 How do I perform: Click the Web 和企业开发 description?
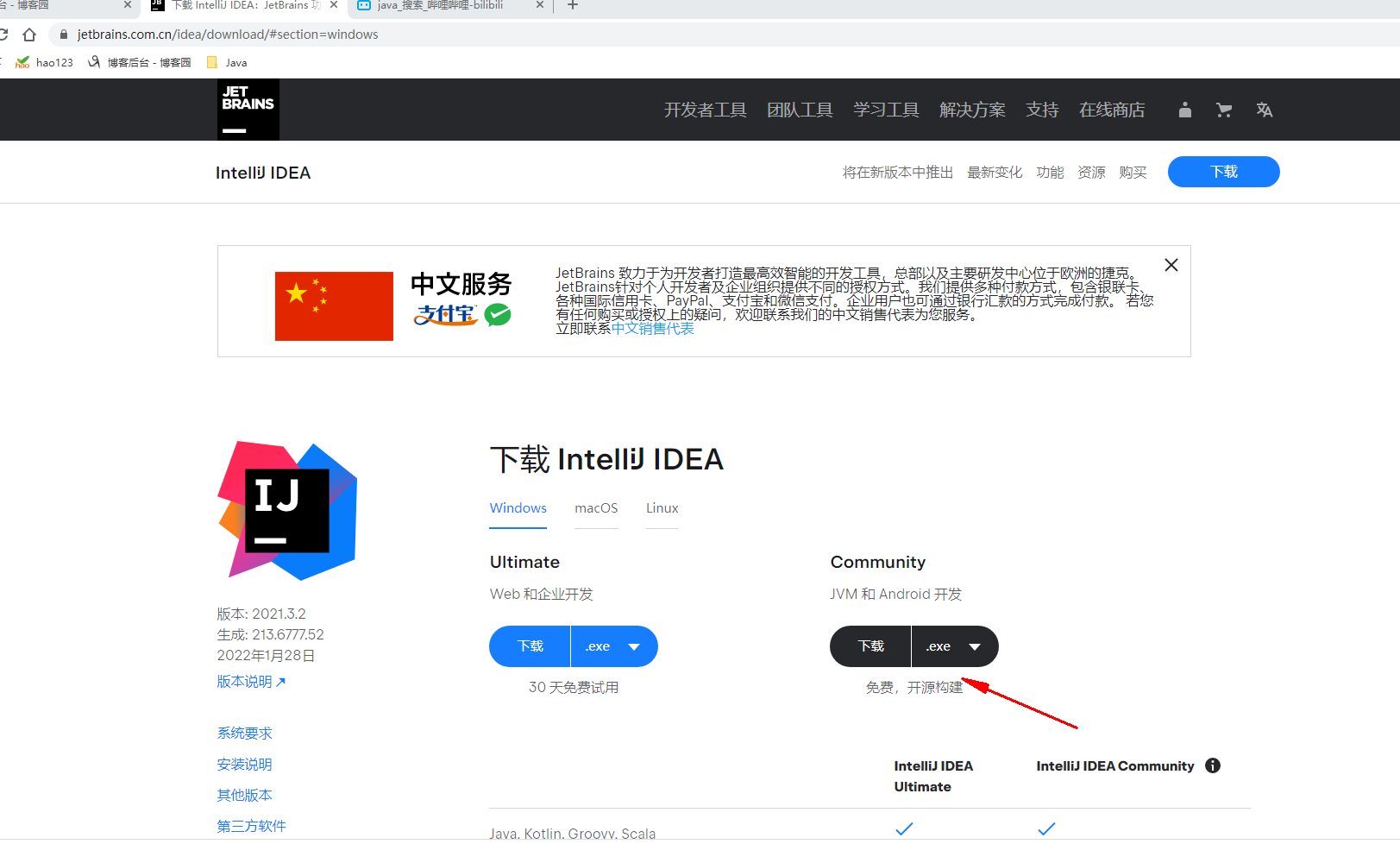coord(542,595)
